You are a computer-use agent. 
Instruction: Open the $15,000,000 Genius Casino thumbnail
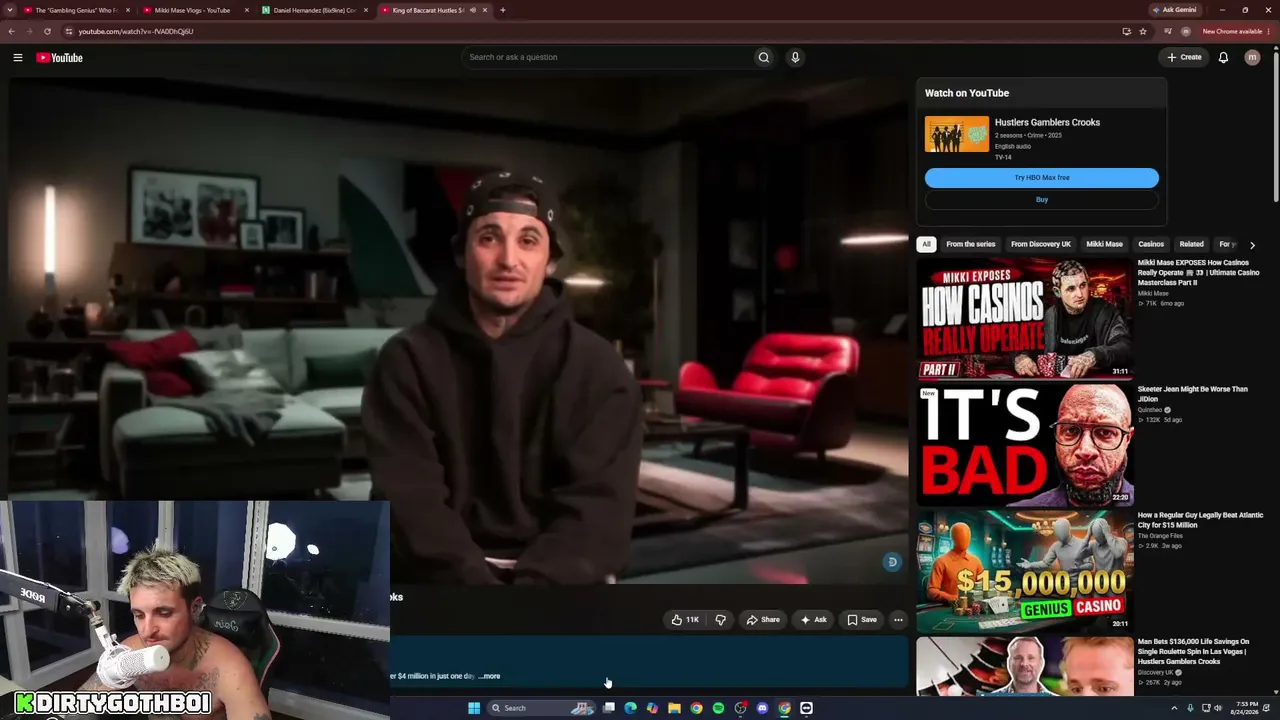[x=1025, y=571]
